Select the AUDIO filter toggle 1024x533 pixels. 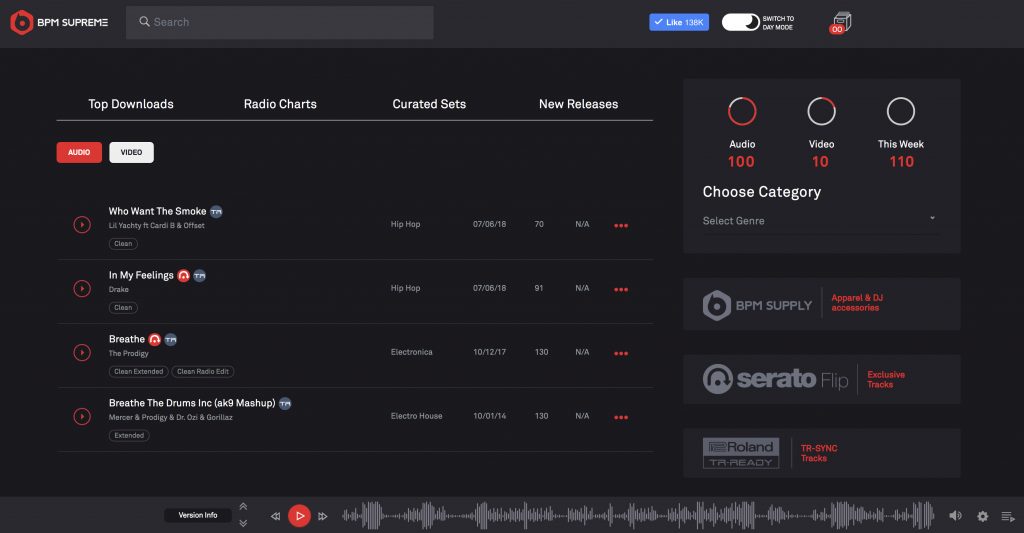tap(79, 153)
